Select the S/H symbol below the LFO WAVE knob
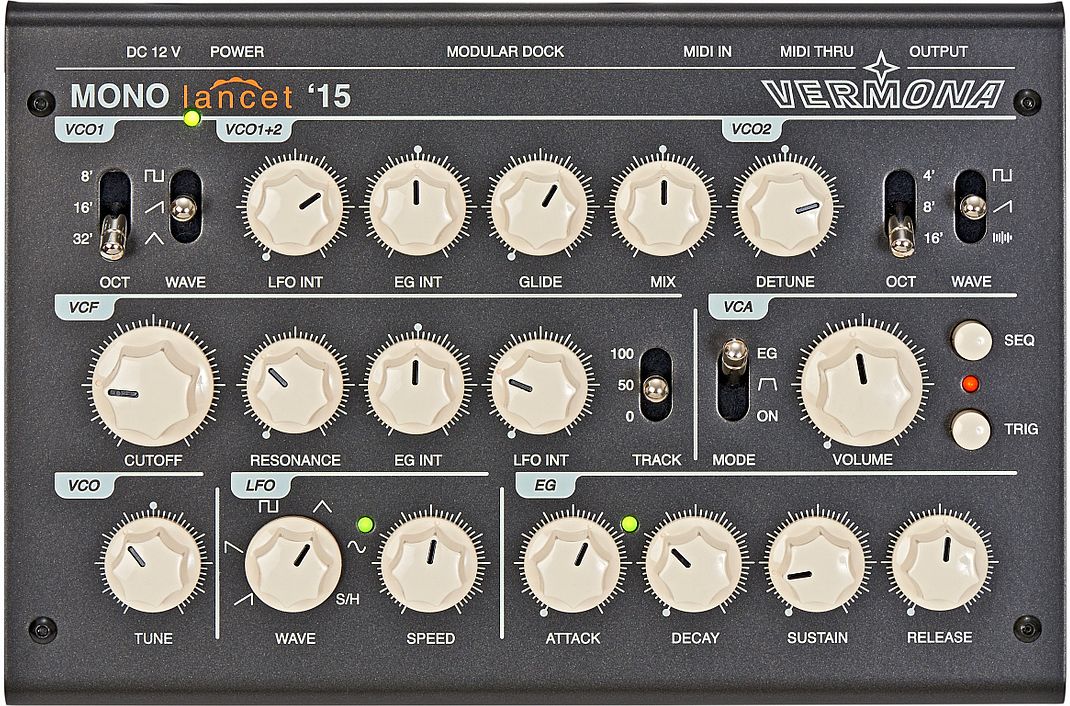Image resolution: width=1070 pixels, height=706 pixels. pos(348,598)
